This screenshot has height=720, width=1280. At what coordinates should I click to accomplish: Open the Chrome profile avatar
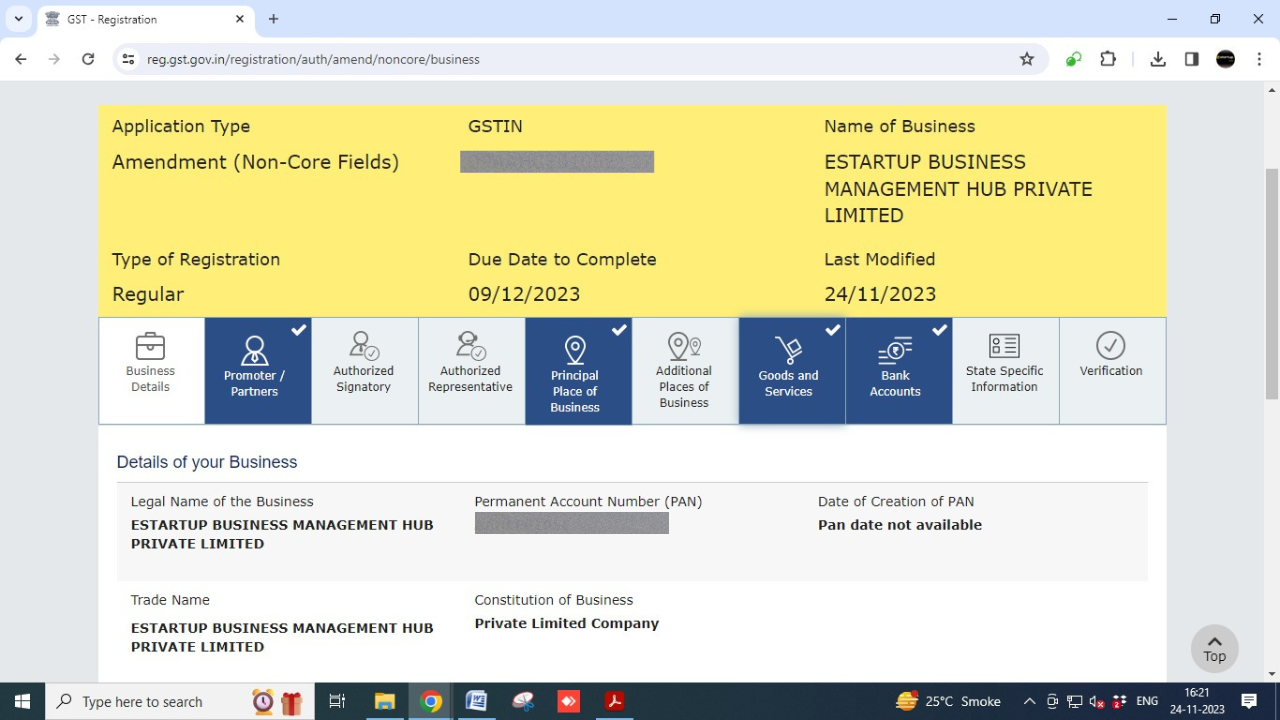pos(1226,59)
